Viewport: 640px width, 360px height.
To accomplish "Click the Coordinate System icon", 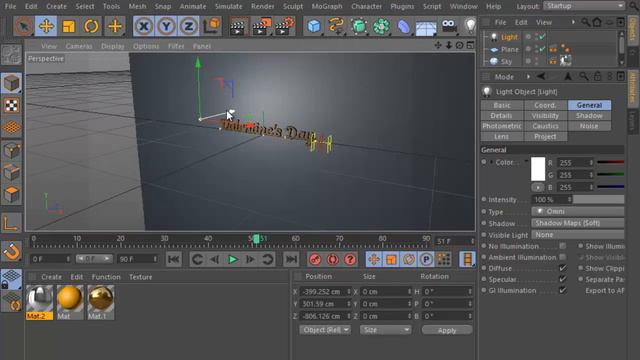I will click(211, 26).
